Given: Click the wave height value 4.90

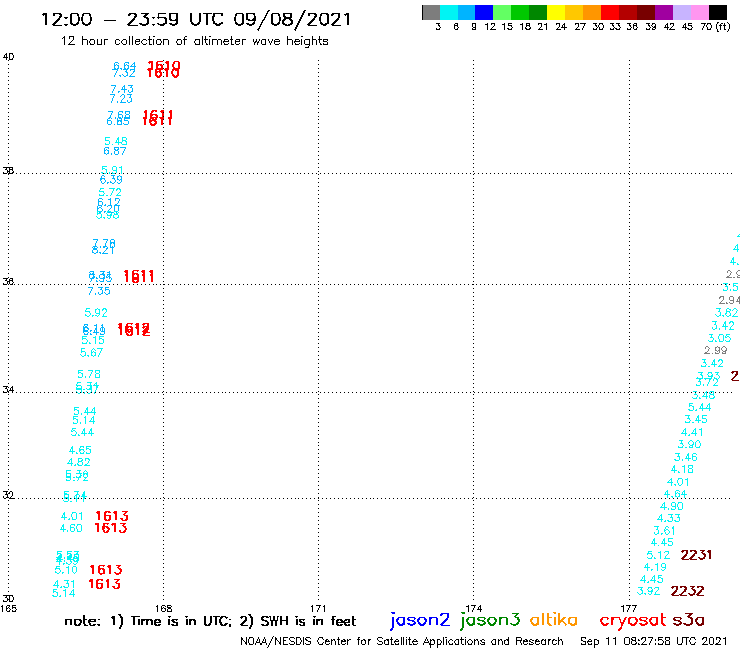Looking at the screenshot, I should 672,506.
